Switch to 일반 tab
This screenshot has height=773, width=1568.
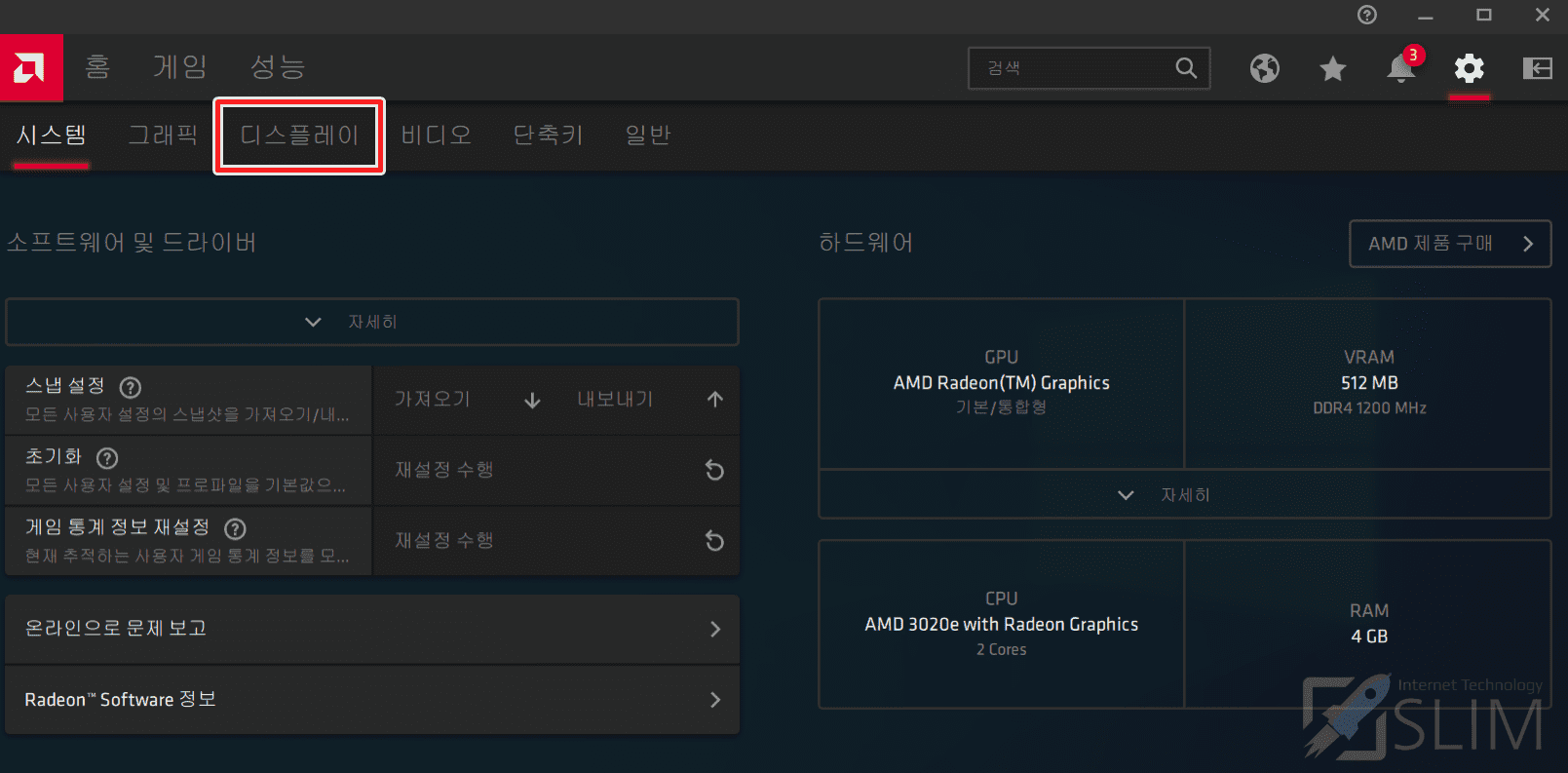(x=648, y=135)
